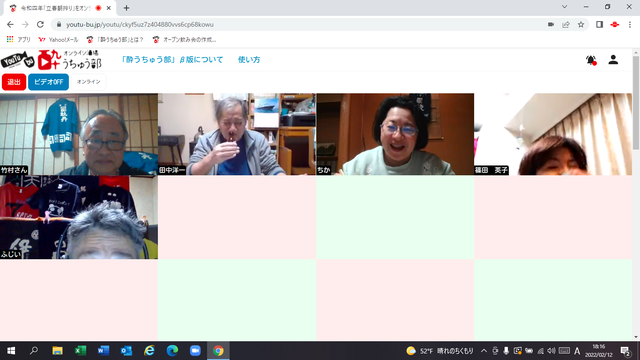Click the browser forward arrow
This screenshot has height=360, width=640.
25,24
